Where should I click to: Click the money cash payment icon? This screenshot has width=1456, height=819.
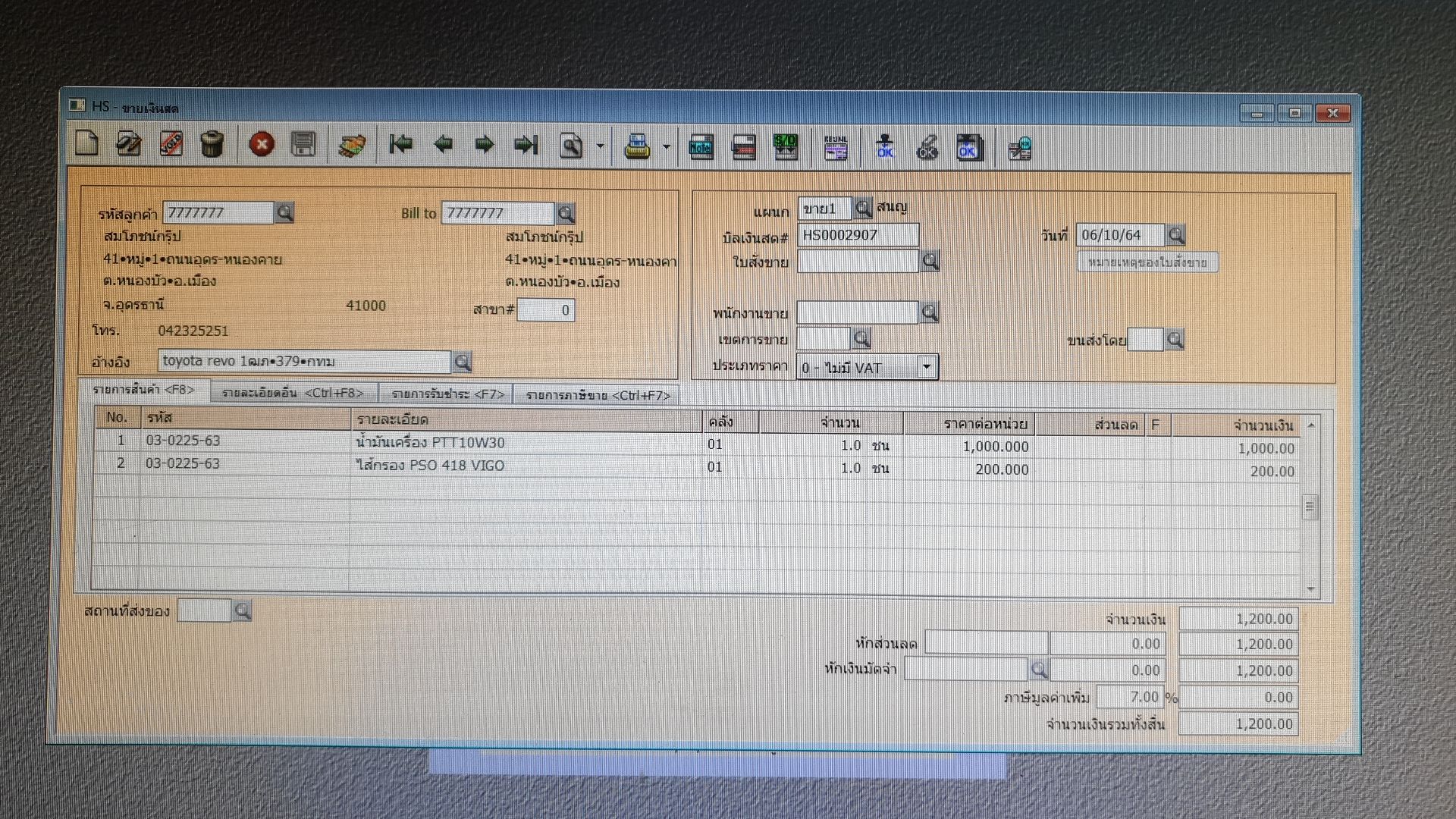click(351, 146)
